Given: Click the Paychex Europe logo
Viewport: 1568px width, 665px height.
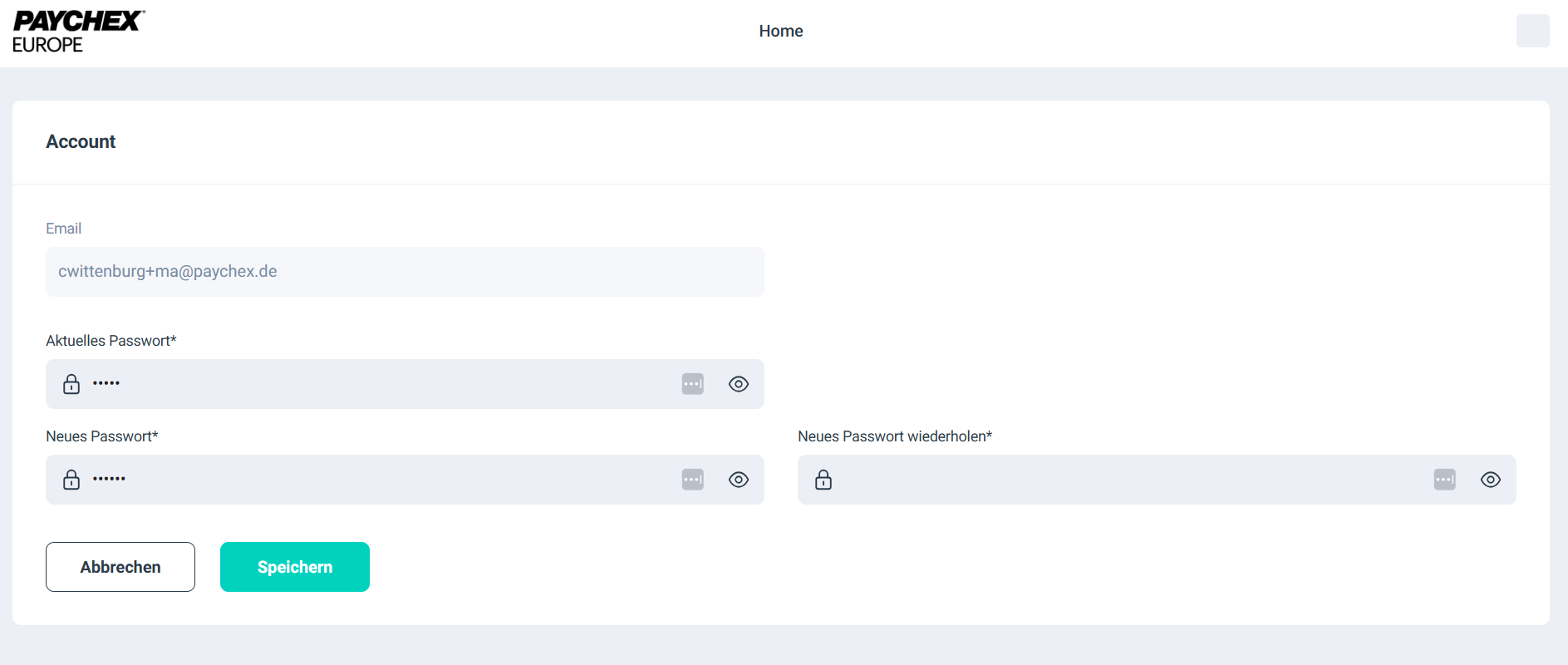Looking at the screenshot, I should [x=79, y=32].
